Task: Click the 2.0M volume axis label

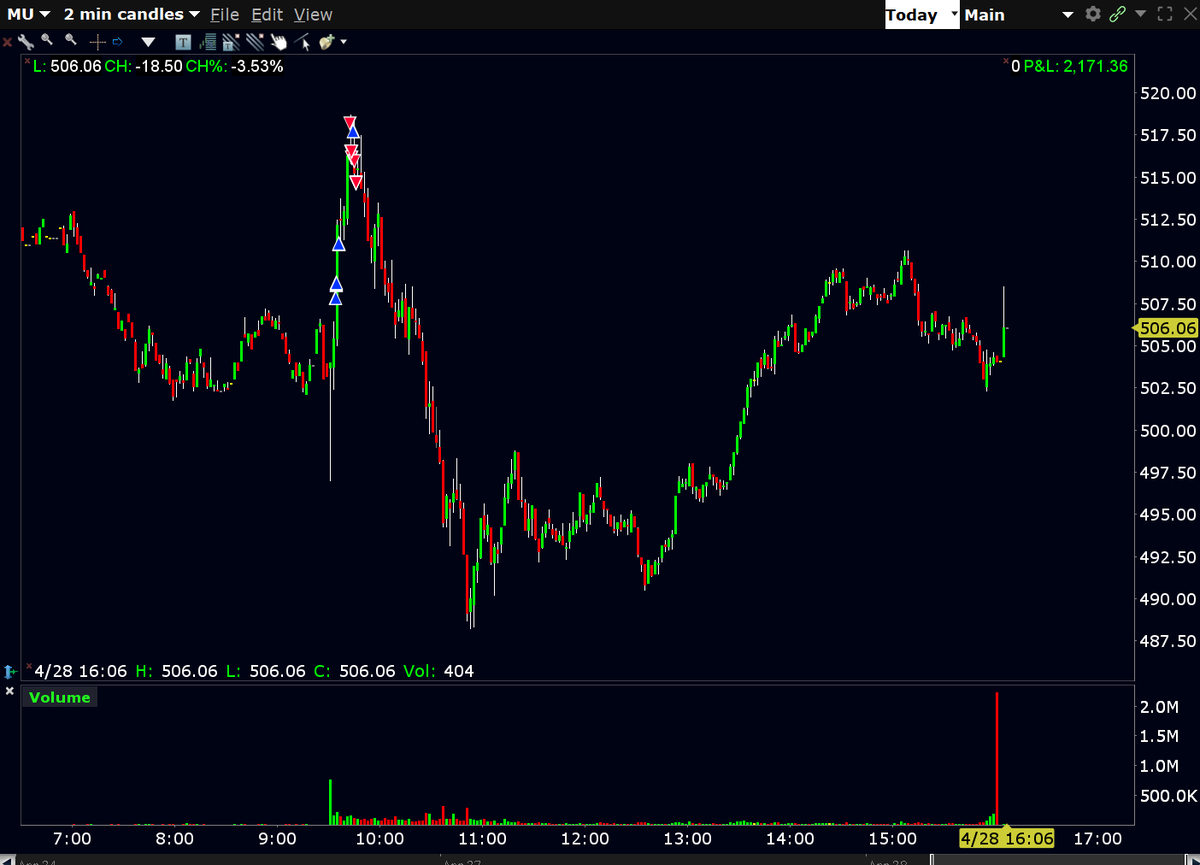Action: tap(1158, 707)
